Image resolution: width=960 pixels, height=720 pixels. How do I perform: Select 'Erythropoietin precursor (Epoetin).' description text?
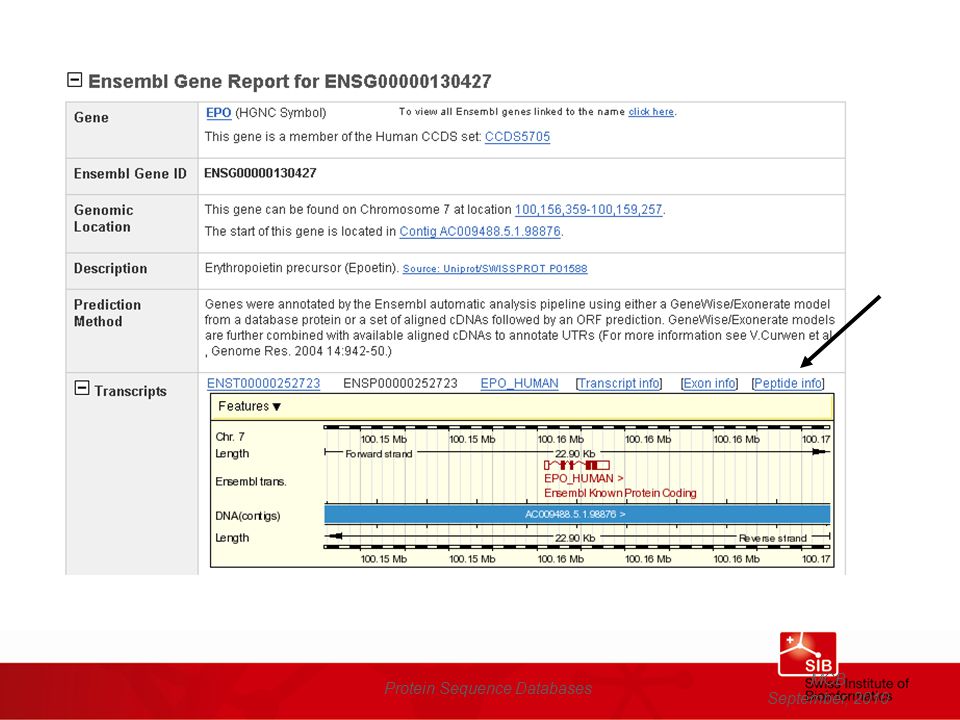coord(302,268)
